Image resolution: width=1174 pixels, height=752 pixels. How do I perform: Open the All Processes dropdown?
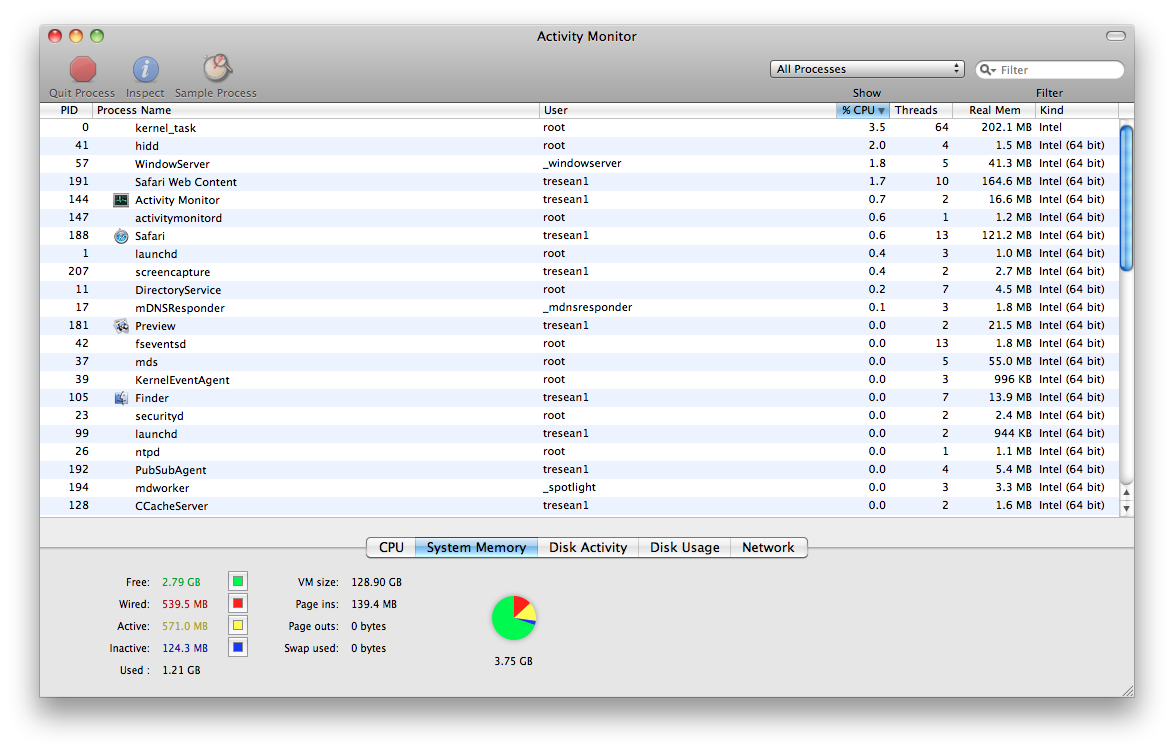pos(866,69)
